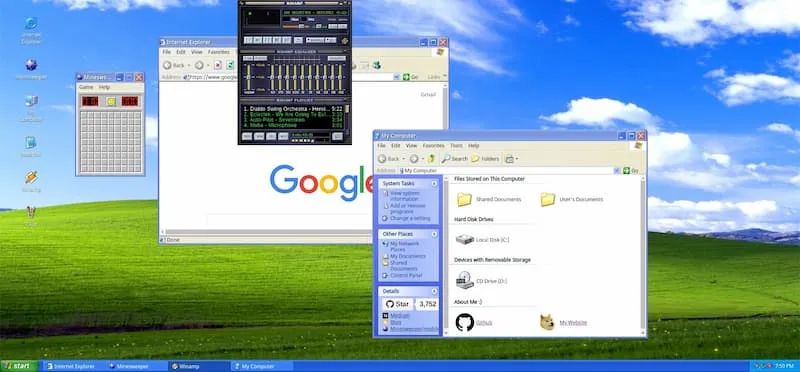Viewport: 800px width, 372px height.
Task: Open the Github icon under About Me
Action: (x=464, y=323)
